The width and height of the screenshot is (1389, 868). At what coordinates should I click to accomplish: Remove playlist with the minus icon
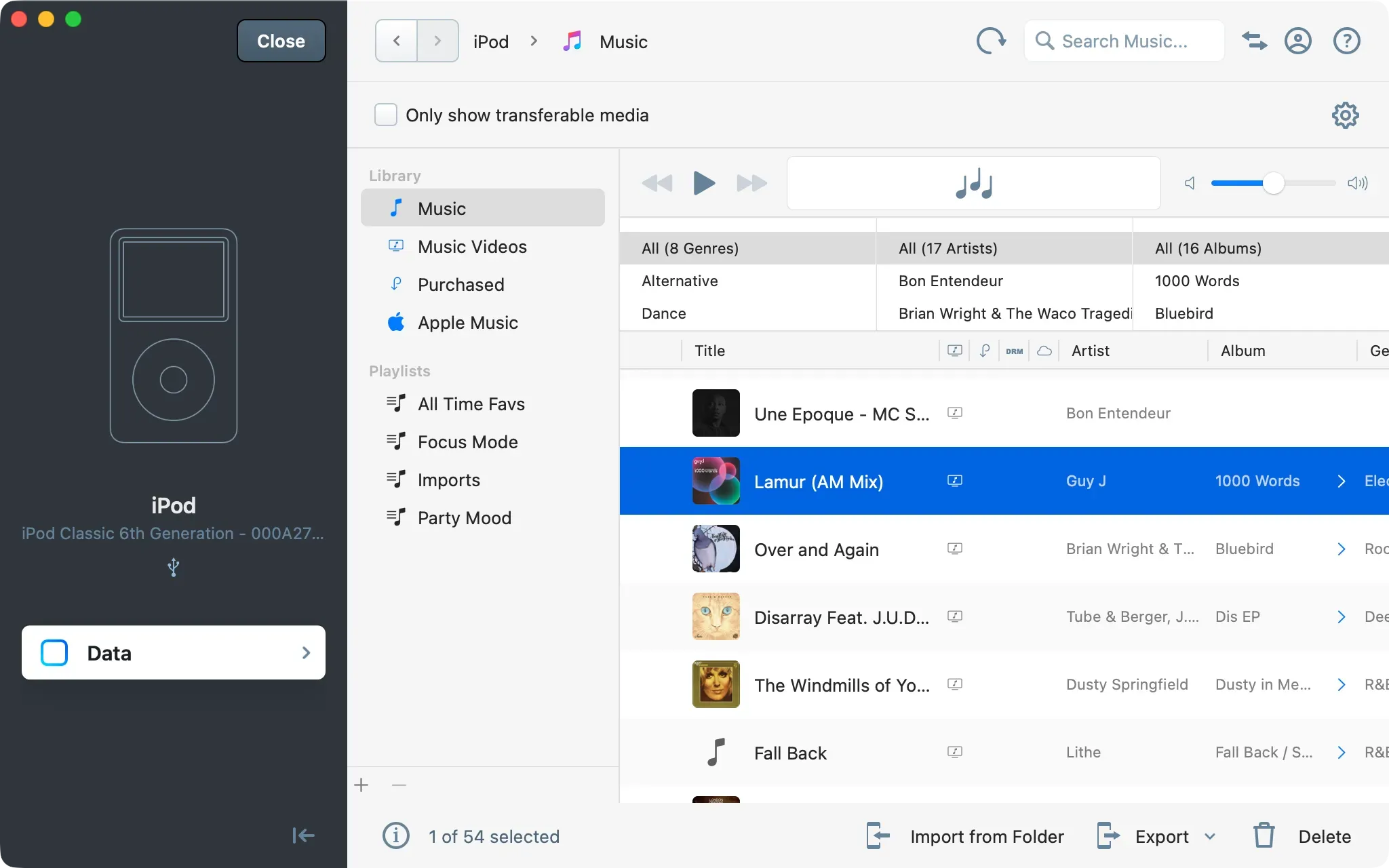[x=399, y=785]
